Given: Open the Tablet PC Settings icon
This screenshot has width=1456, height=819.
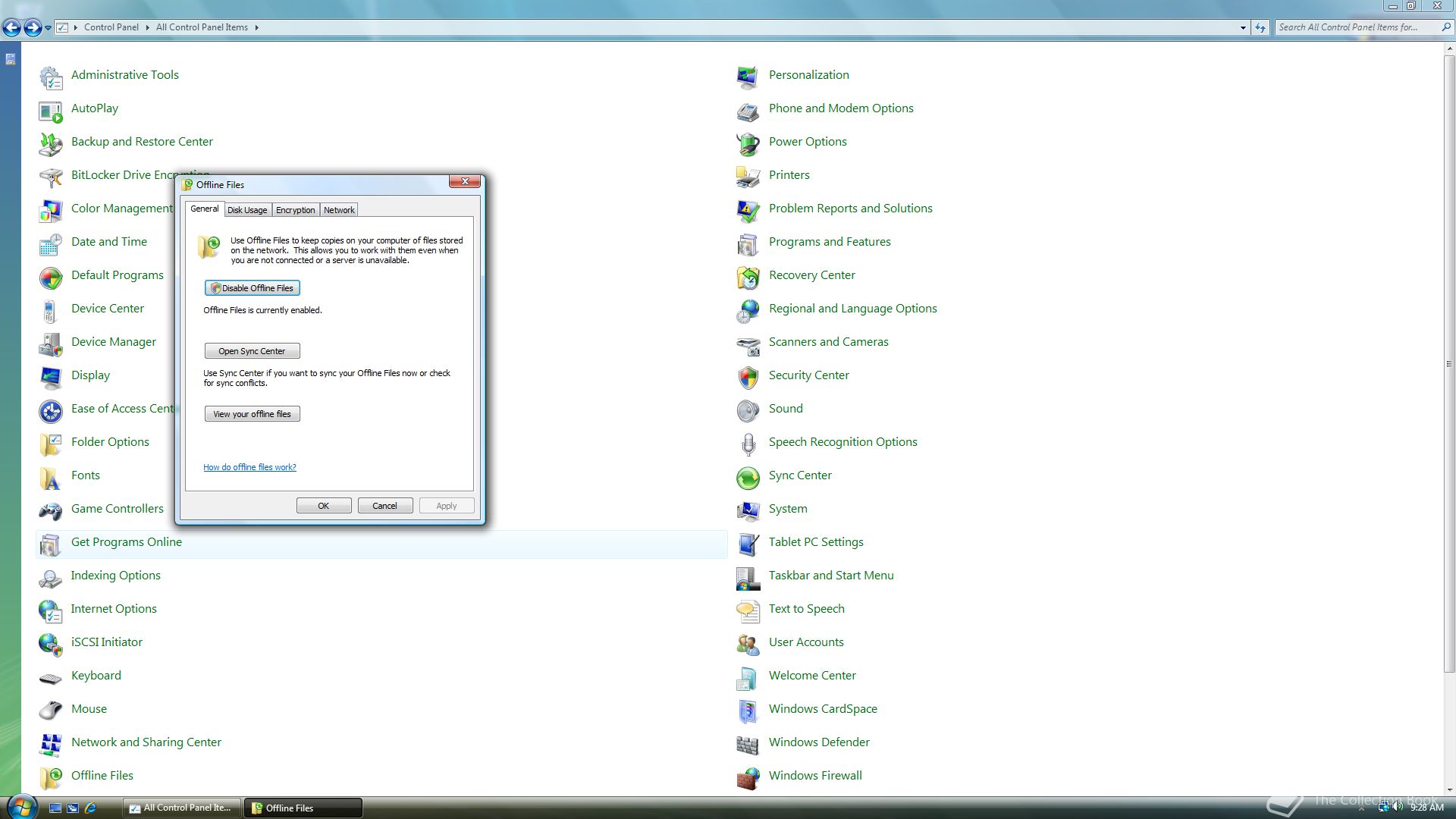Looking at the screenshot, I should pyautogui.click(x=748, y=543).
